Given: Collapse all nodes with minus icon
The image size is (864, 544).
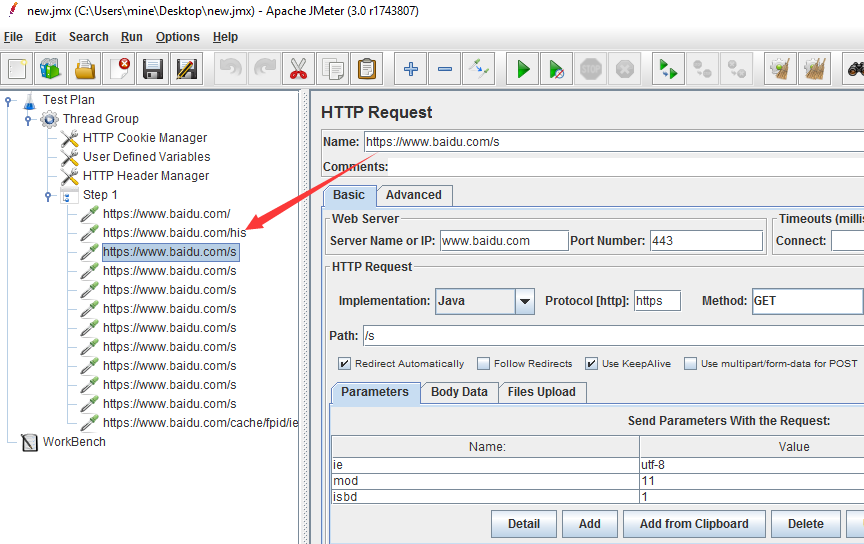Looking at the screenshot, I should [445, 69].
